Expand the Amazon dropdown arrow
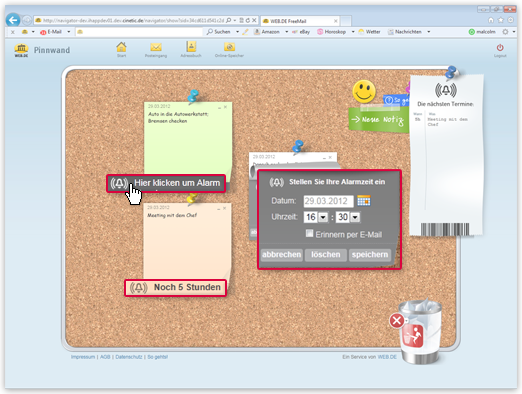Image resolution: width=522 pixels, height=394 pixels. [286, 32]
